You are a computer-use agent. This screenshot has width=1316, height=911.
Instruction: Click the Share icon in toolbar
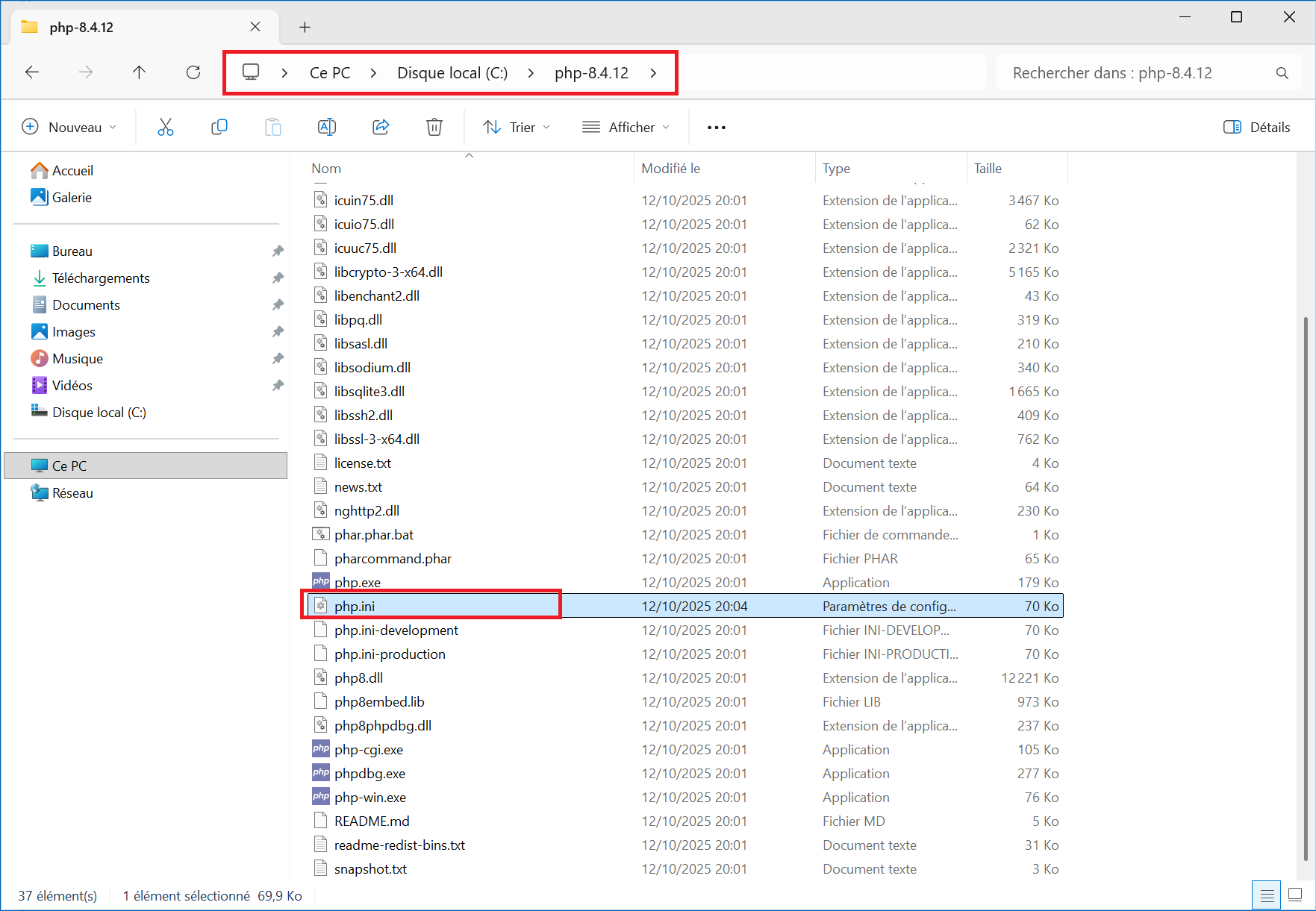pos(381,128)
